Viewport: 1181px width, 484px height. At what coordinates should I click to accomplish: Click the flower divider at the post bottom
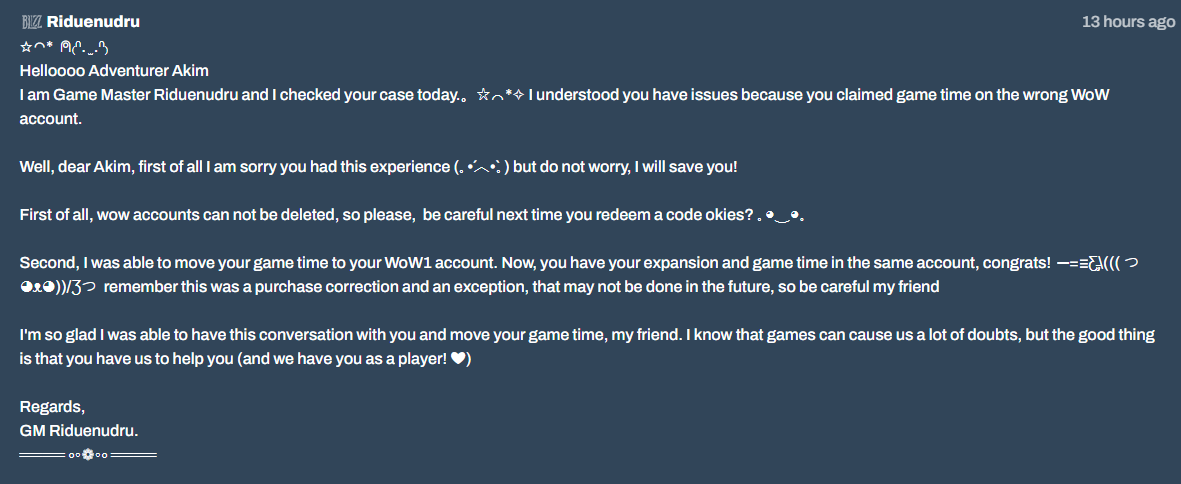[x=88, y=456]
